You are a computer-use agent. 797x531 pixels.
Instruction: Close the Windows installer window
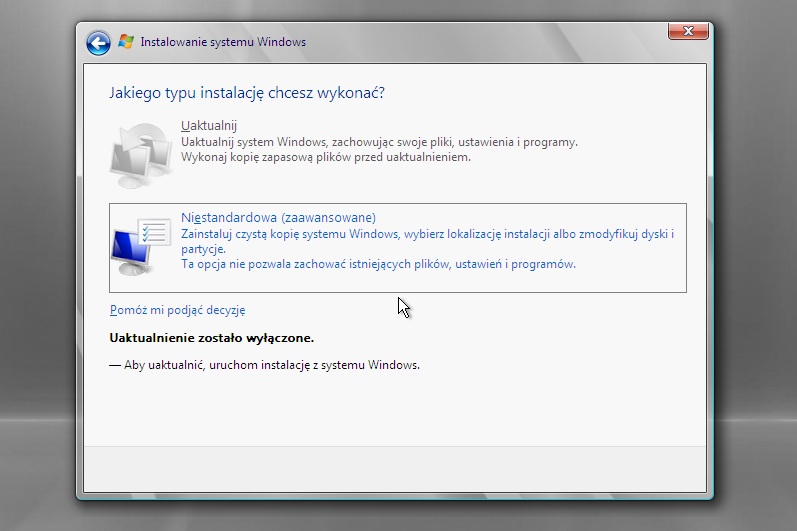(x=688, y=31)
